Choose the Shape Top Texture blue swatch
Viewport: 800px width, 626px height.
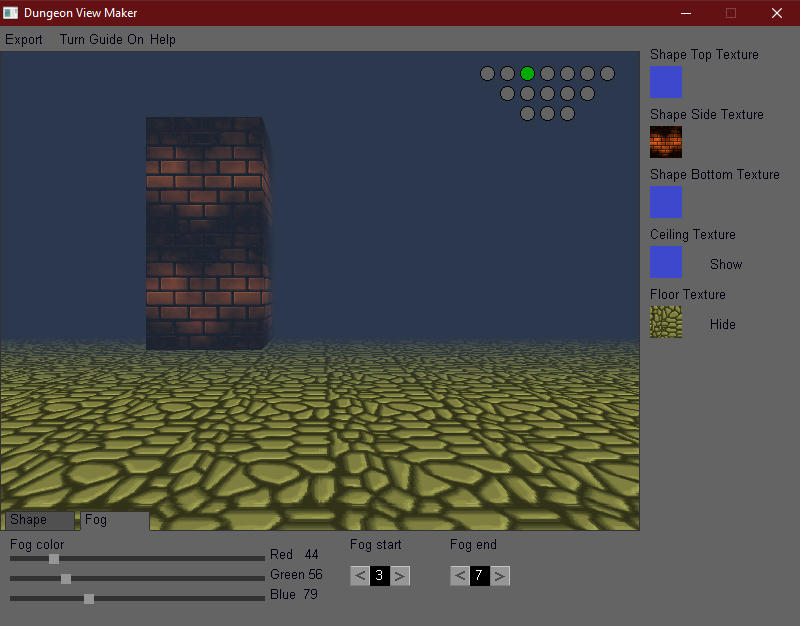coord(666,82)
